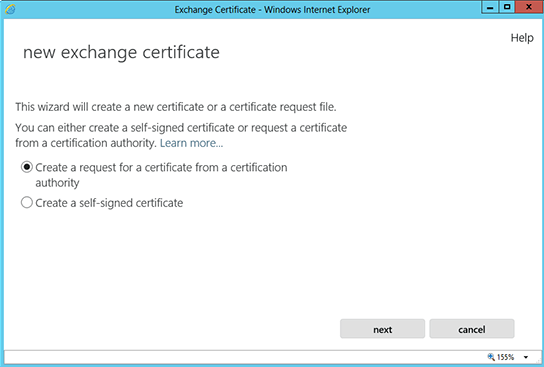Maximize the Exchange Certificate window

click(507, 7)
